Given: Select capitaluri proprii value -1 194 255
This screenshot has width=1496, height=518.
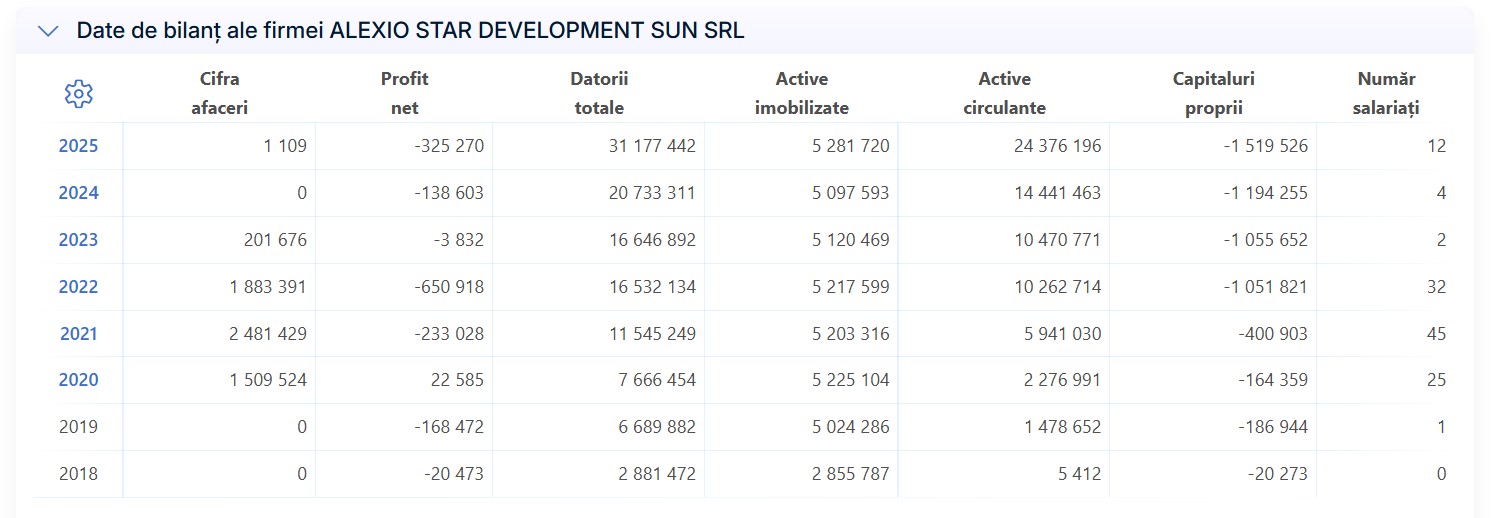Looking at the screenshot, I should (1265, 193).
